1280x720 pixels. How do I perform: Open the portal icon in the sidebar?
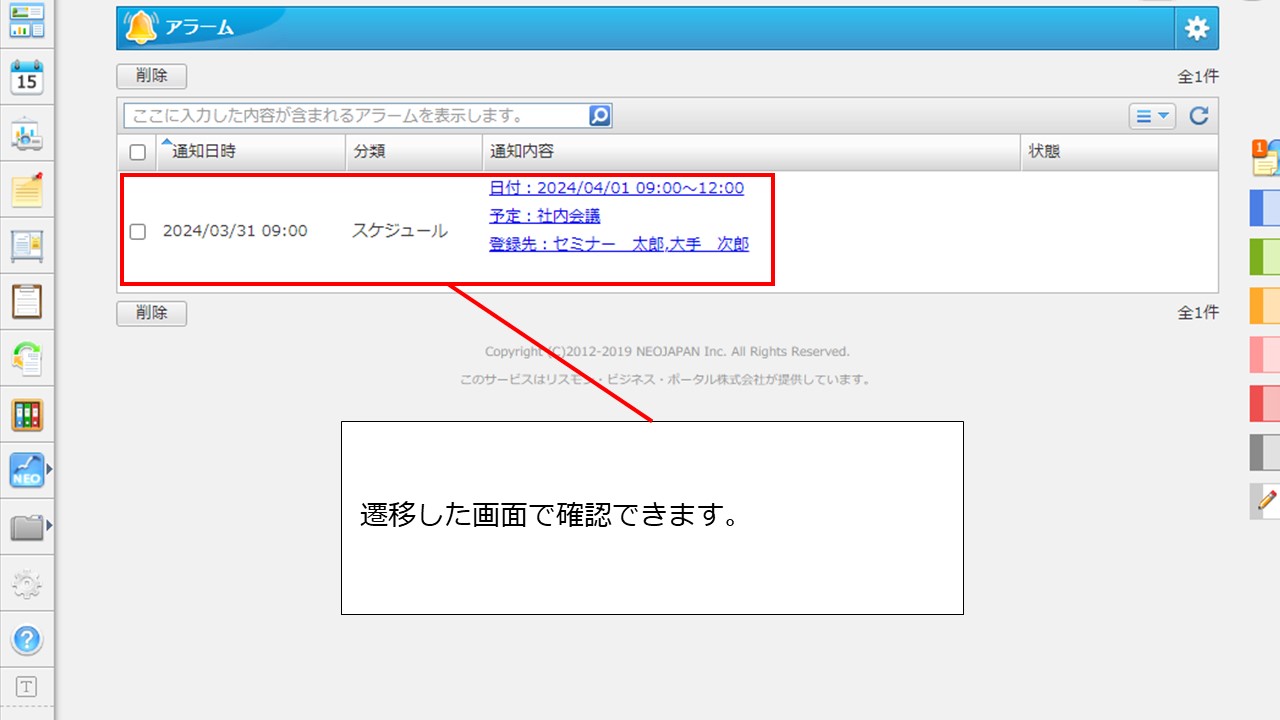(x=26, y=20)
